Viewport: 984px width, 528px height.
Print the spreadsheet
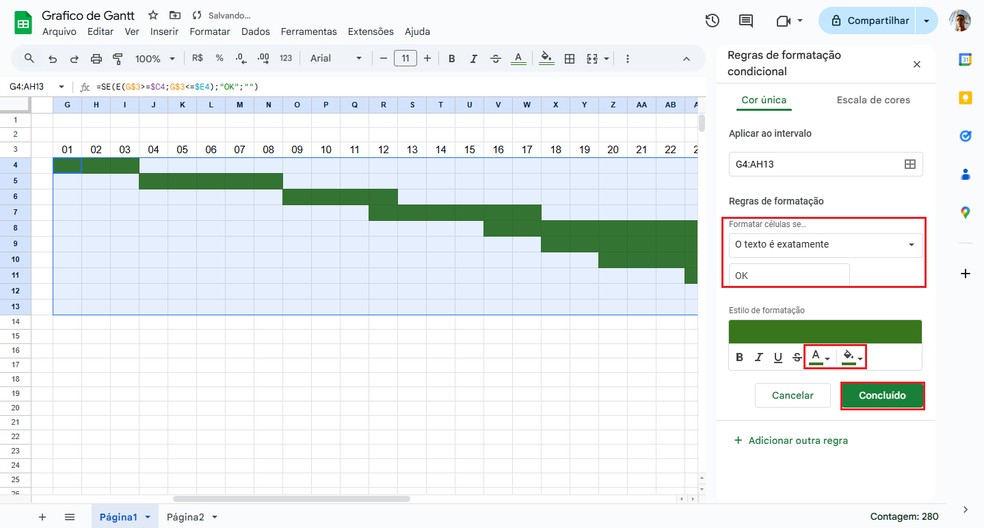pyautogui.click(x=96, y=58)
